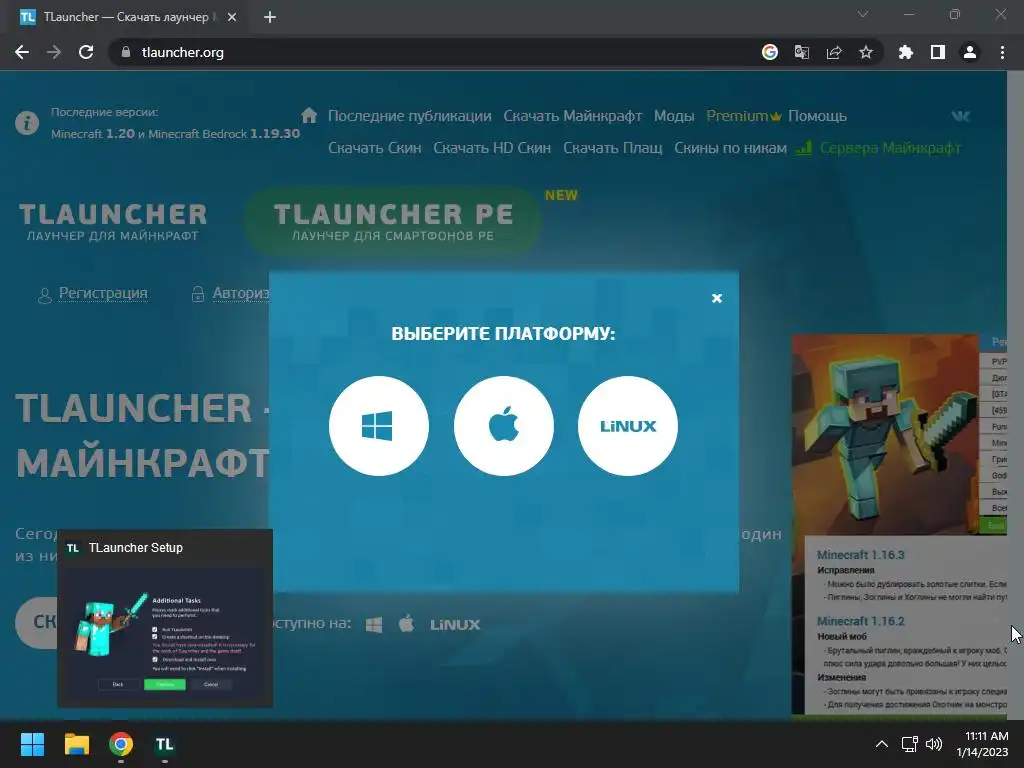View site info lock icon
The width and height of the screenshot is (1024, 768).
point(126,52)
